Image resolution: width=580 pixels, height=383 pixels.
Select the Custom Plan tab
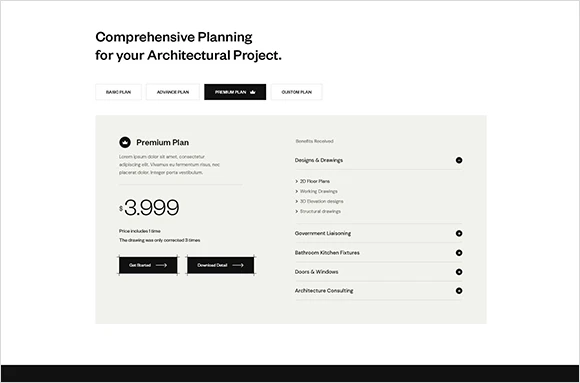pos(297,92)
